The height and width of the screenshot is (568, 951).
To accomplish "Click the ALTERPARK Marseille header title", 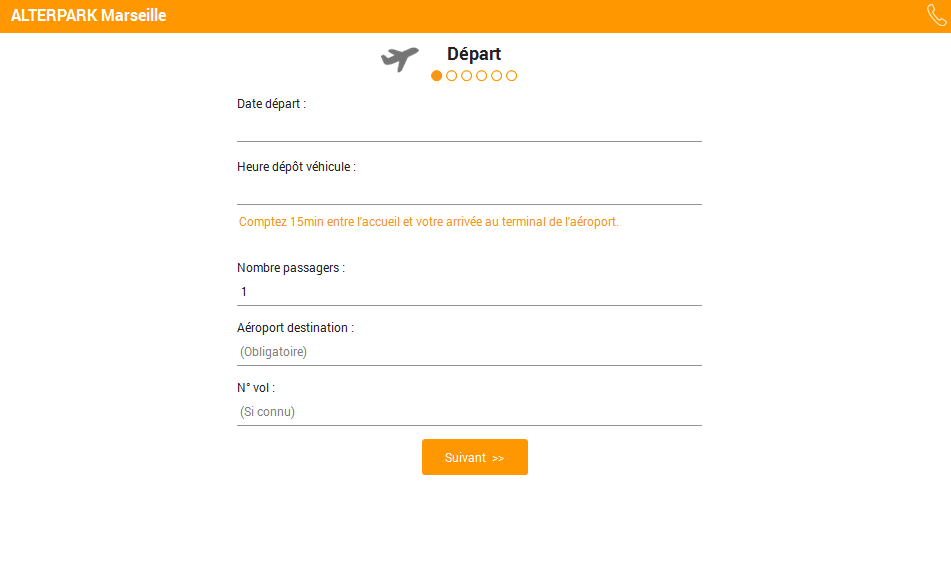I will [89, 16].
